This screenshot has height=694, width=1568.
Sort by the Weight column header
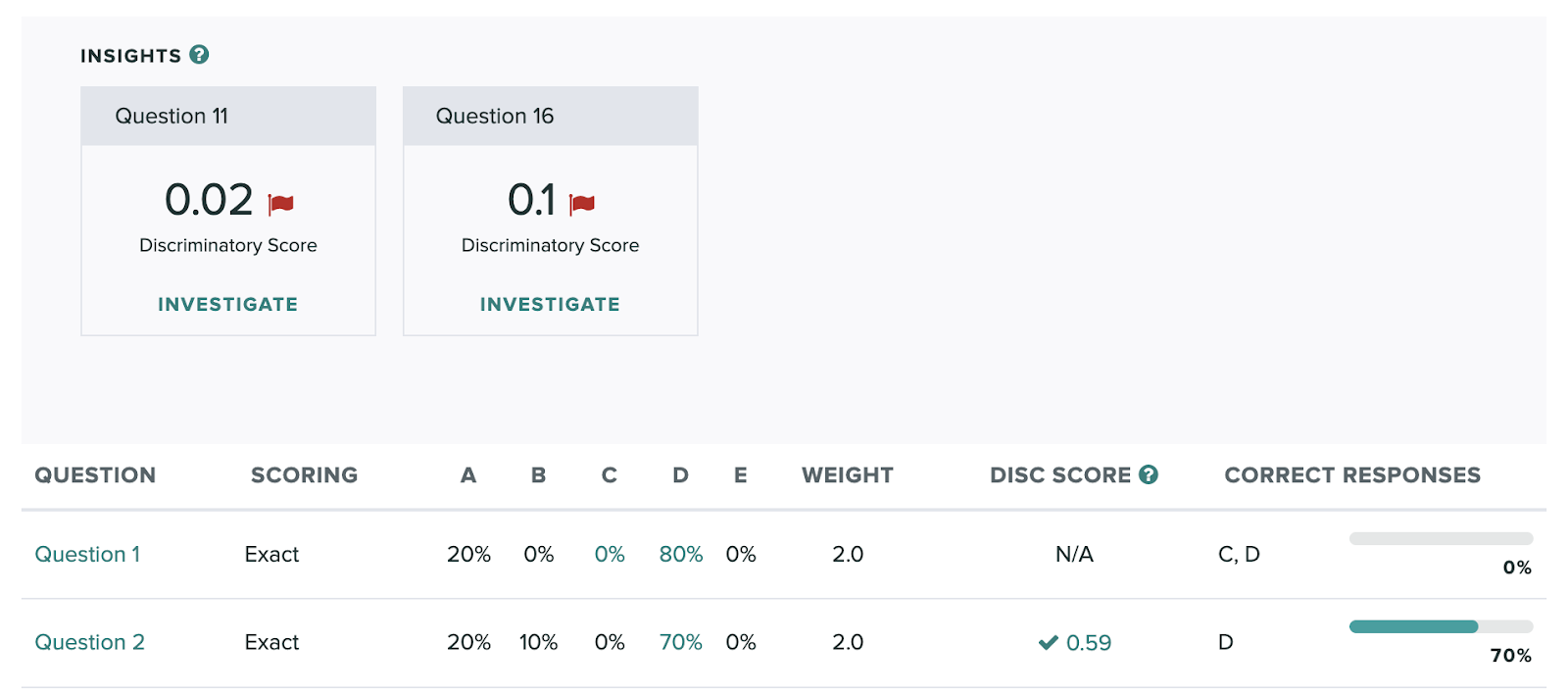pos(848,475)
